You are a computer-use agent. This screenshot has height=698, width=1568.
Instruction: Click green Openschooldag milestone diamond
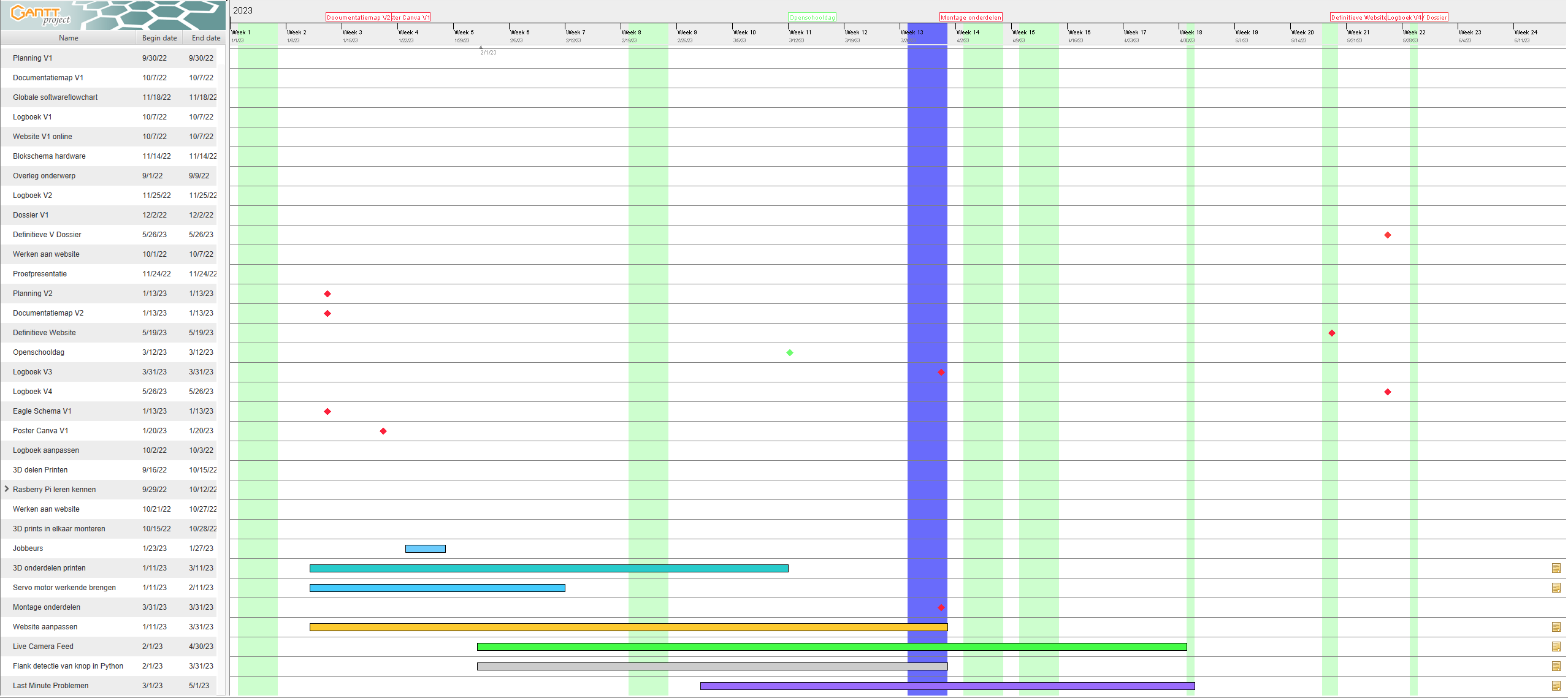click(790, 352)
